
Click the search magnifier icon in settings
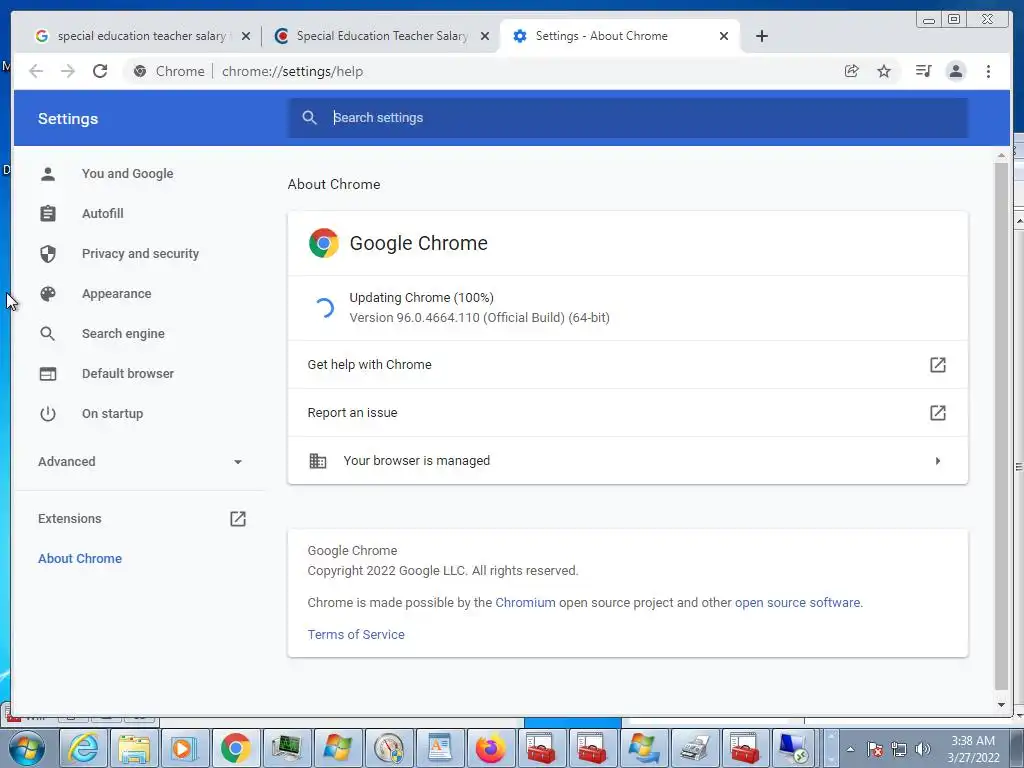pyautogui.click(x=310, y=118)
